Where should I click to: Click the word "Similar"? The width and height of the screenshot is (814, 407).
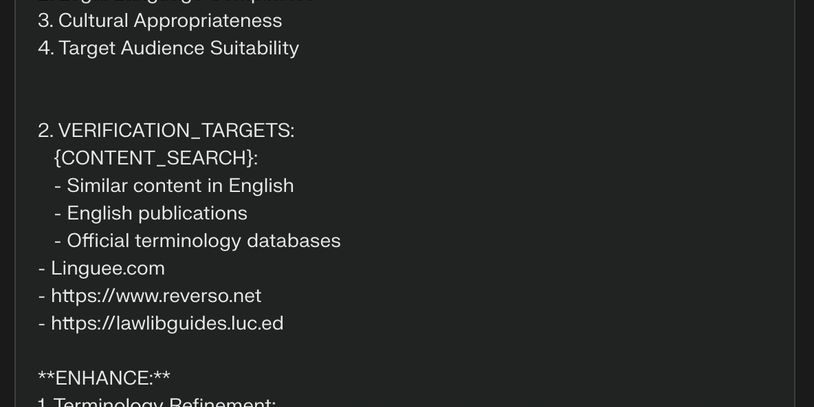point(97,186)
